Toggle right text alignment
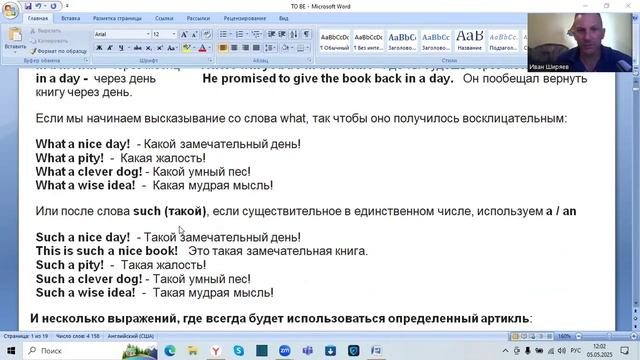 [x=245, y=48]
